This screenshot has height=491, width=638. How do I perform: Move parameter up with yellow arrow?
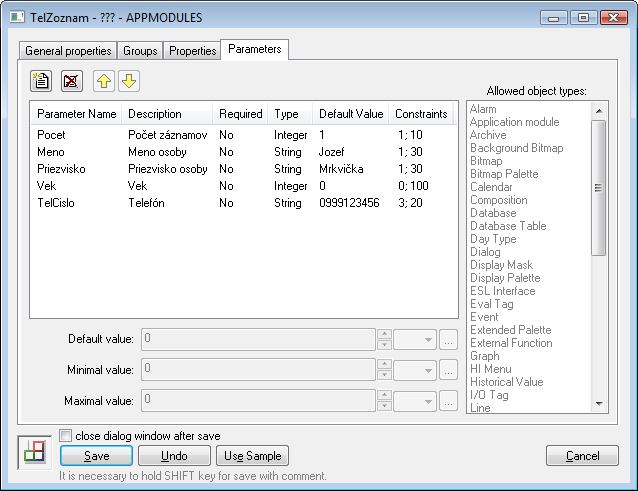click(x=104, y=81)
